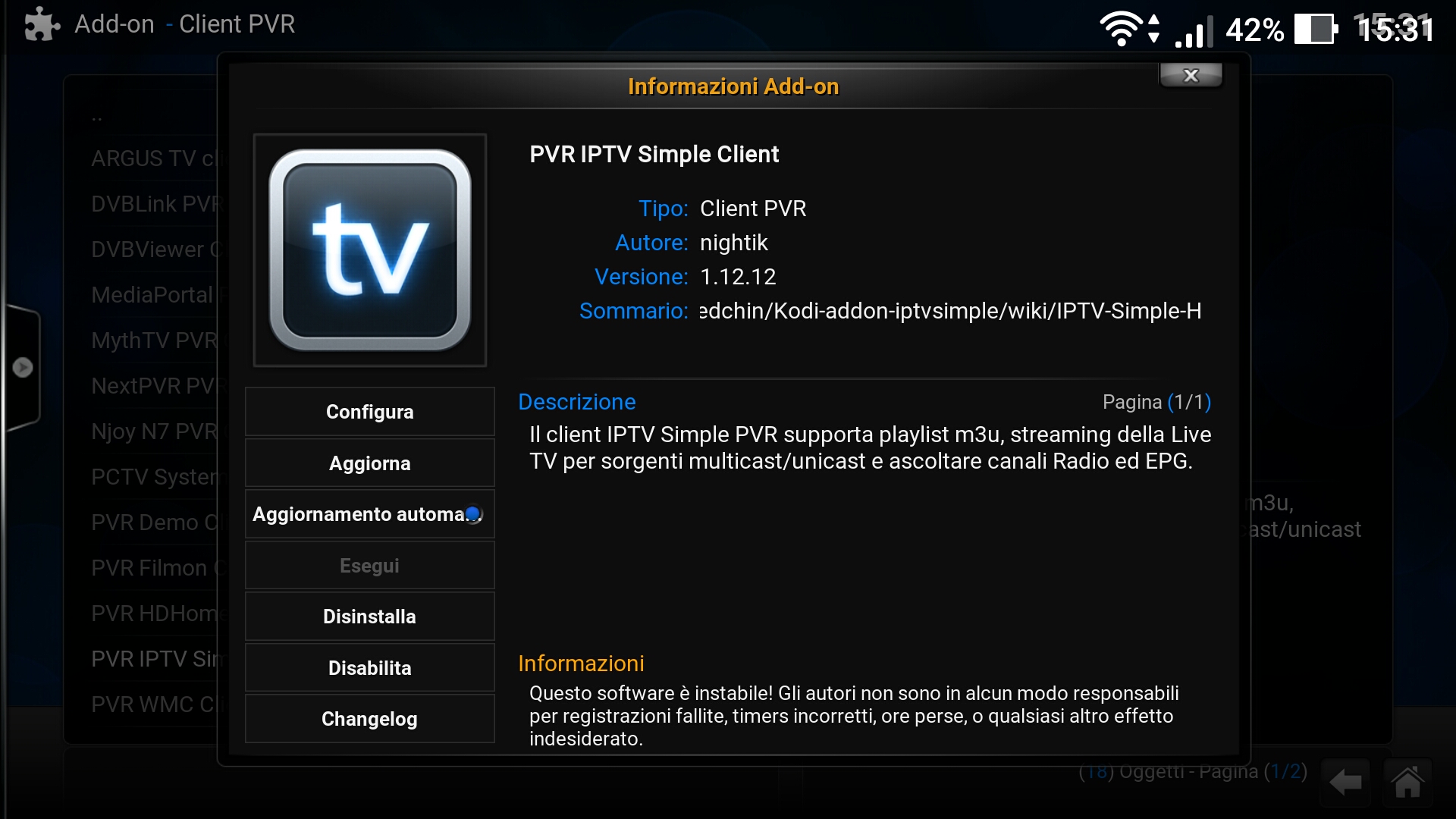Click the home icon in the bottom corner
This screenshot has width=1456, height=819.
1407,782
